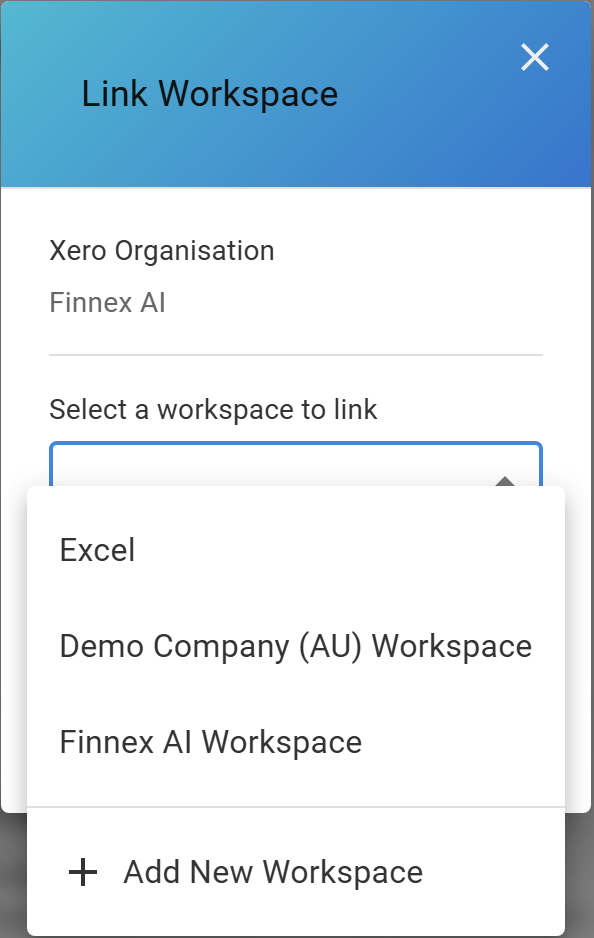Click the Xero Organisation label

tap(162, 251)
